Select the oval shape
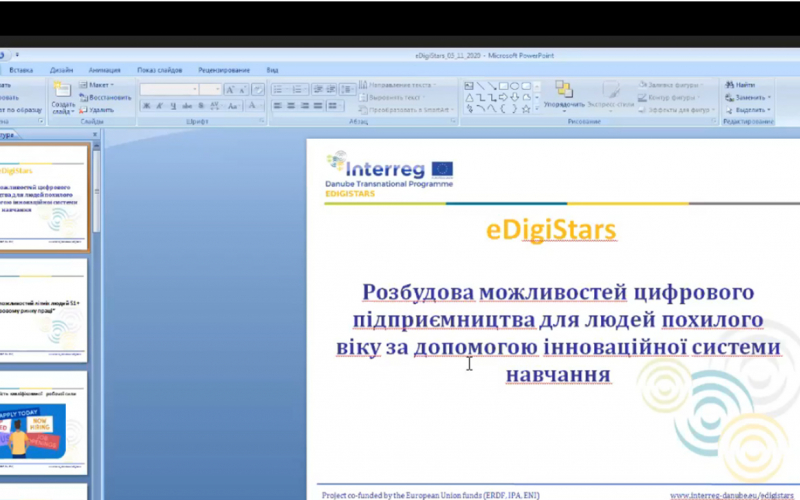Image resolution: width=800 pixels, height=500 pixels. click(515, 86)
